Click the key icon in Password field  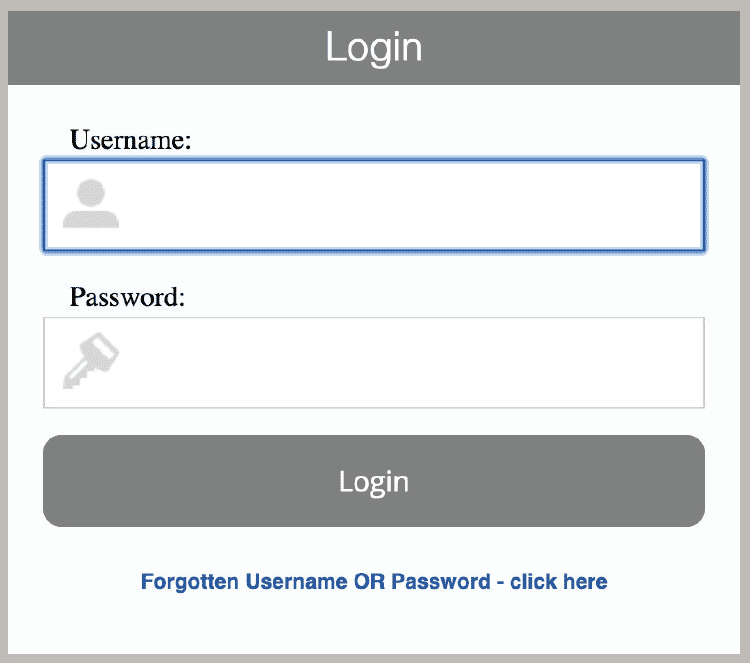[91, 360]
